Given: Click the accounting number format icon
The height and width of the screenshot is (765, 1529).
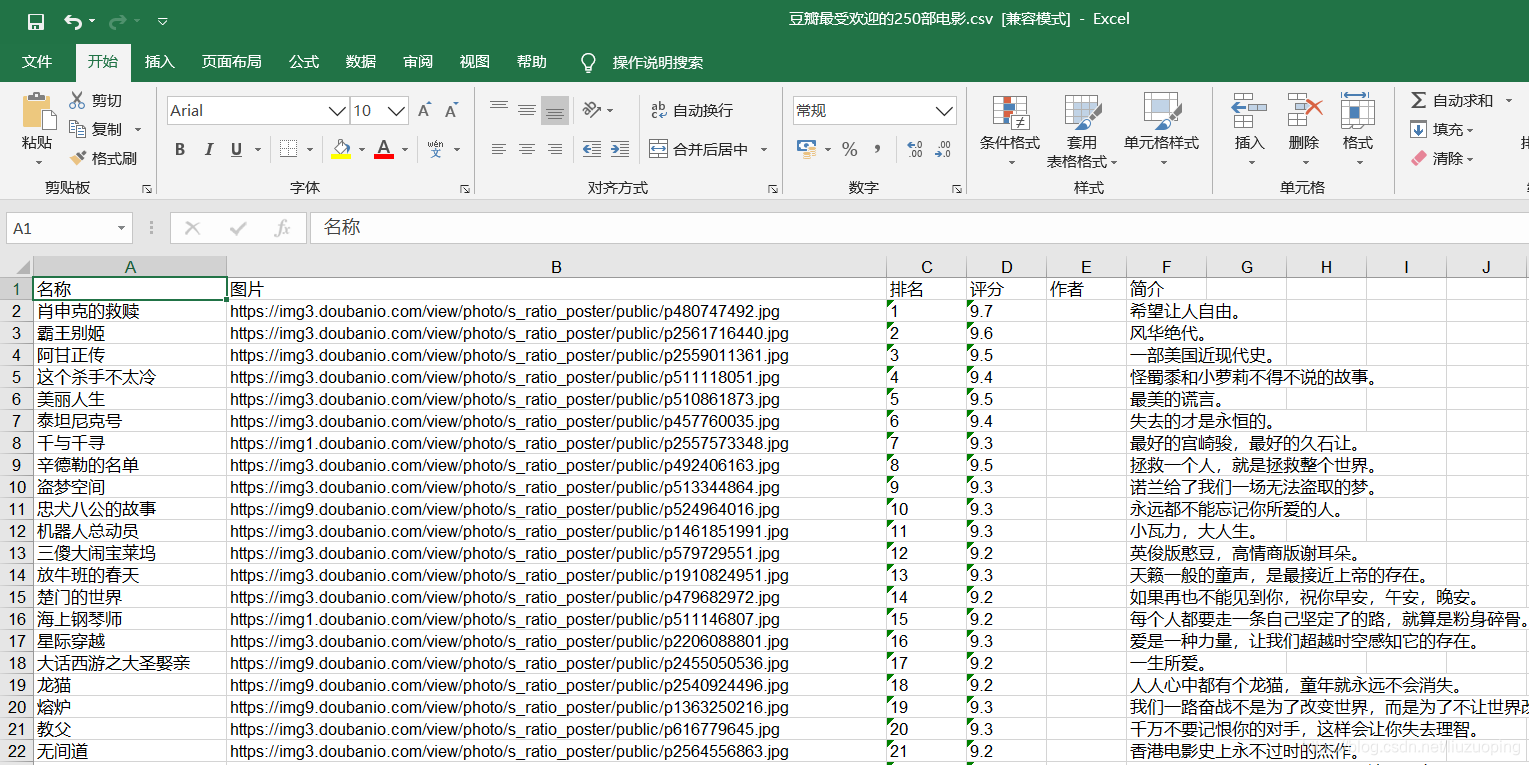Looking at the screenshot, I should point(807,149).
